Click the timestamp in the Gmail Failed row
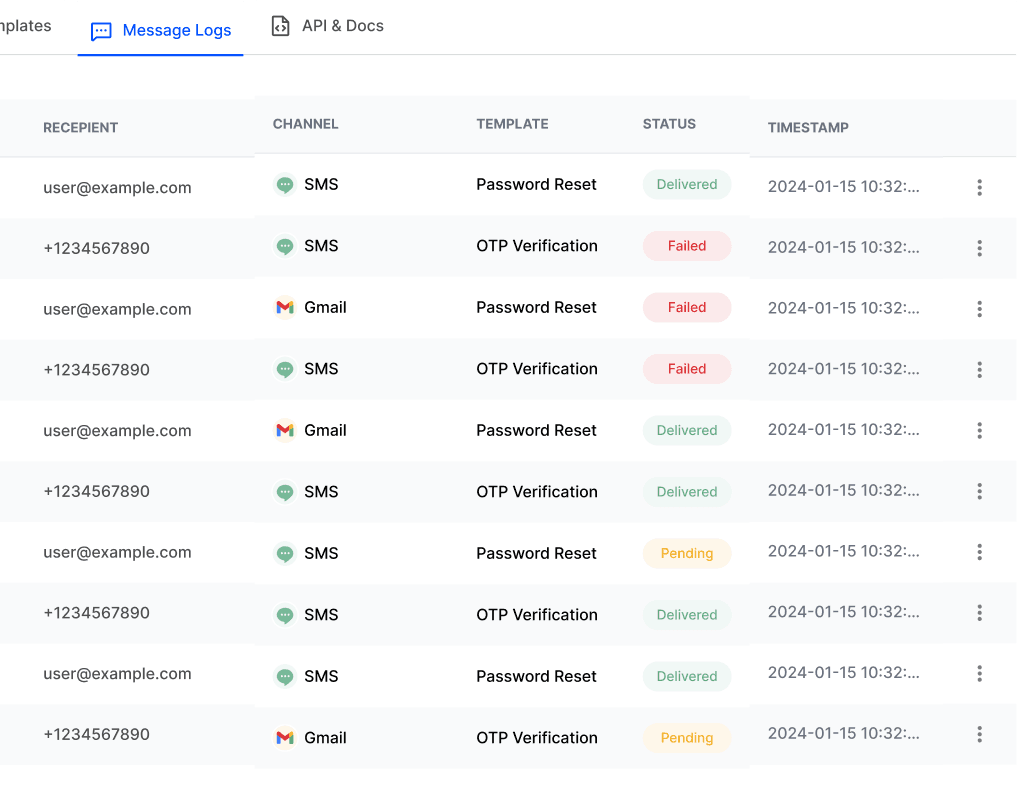1017x803 pixels. click(x=844, y=308)
